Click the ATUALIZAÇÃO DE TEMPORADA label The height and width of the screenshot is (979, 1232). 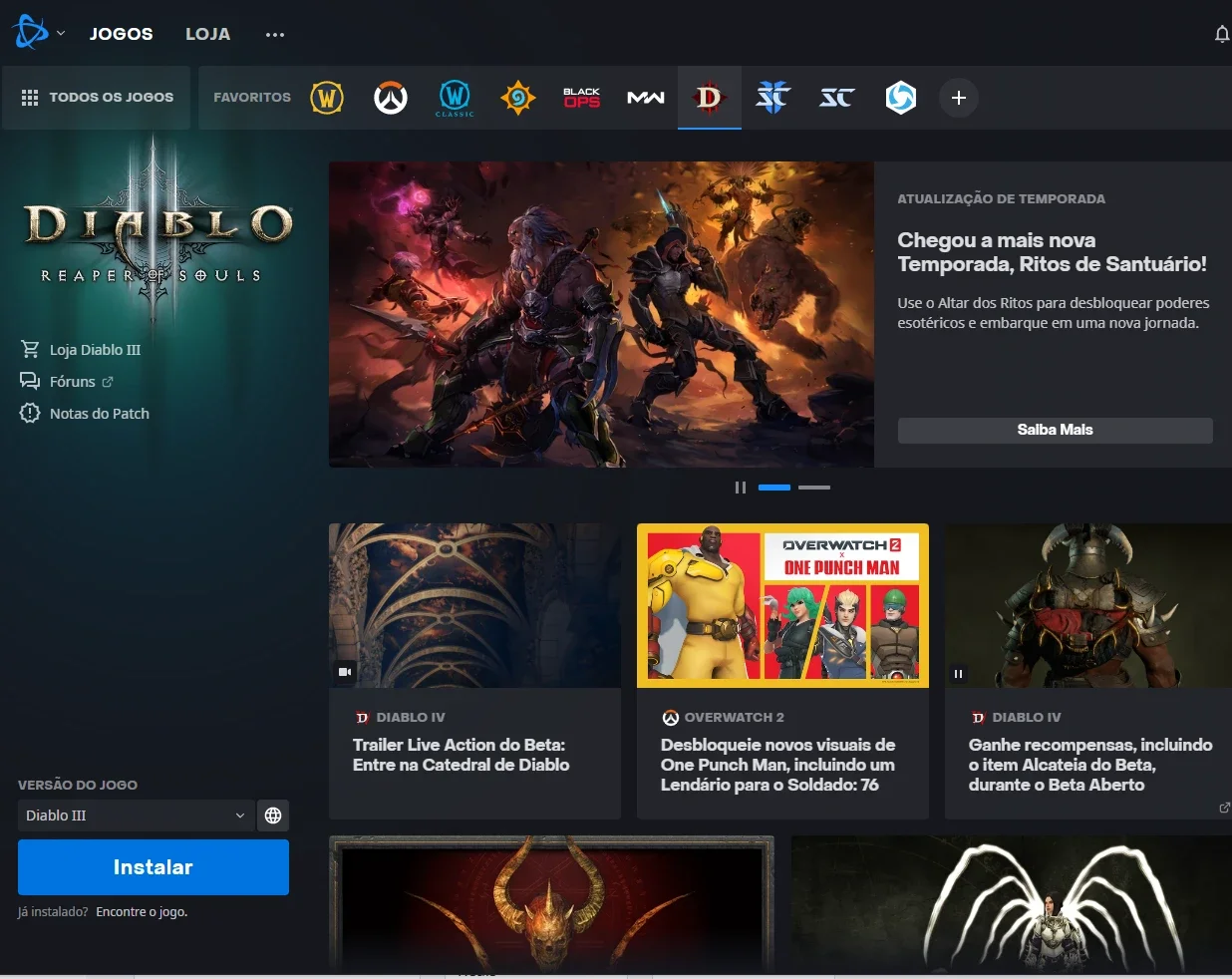click(x=1001, y=198)
